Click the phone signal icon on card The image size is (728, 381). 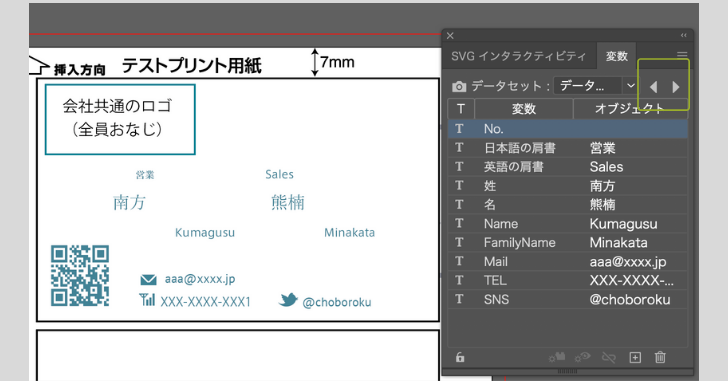pos(147,300)
